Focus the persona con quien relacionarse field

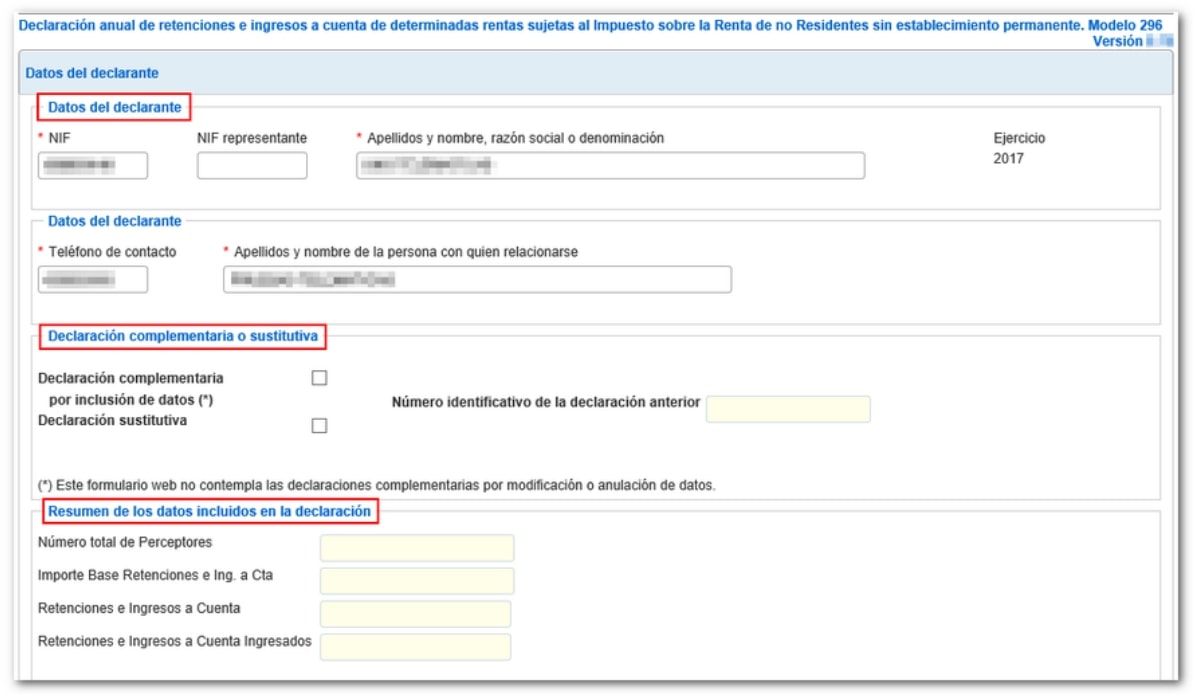pos(477,280)
